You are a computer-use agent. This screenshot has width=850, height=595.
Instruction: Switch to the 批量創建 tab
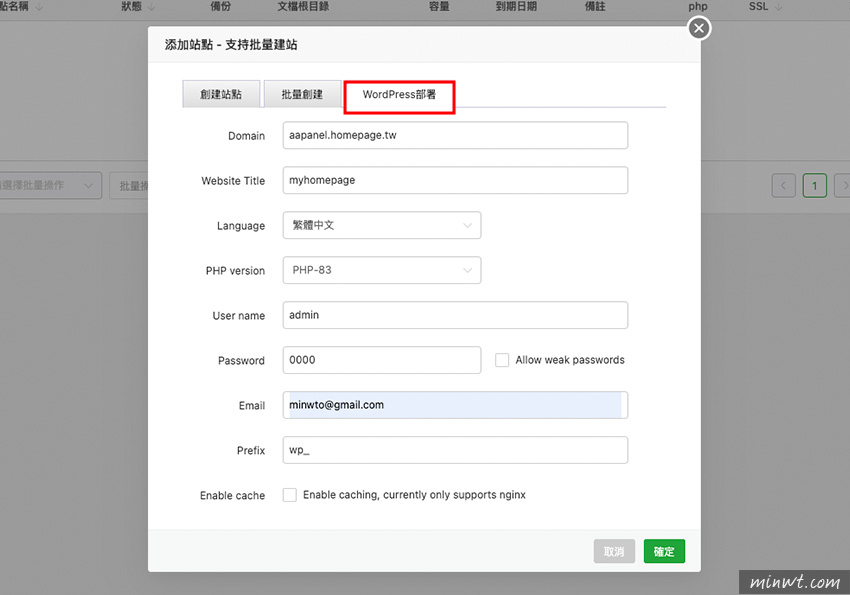[x=302, y=94]
